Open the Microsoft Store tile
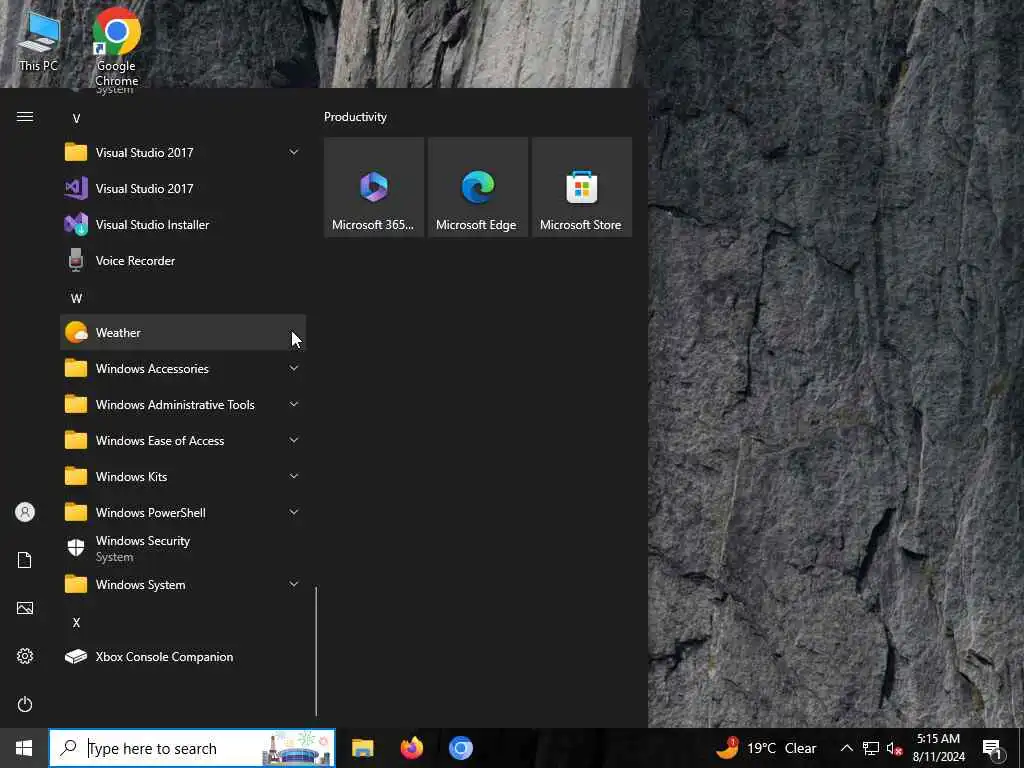1024x768 pixels. coord(581,187)
